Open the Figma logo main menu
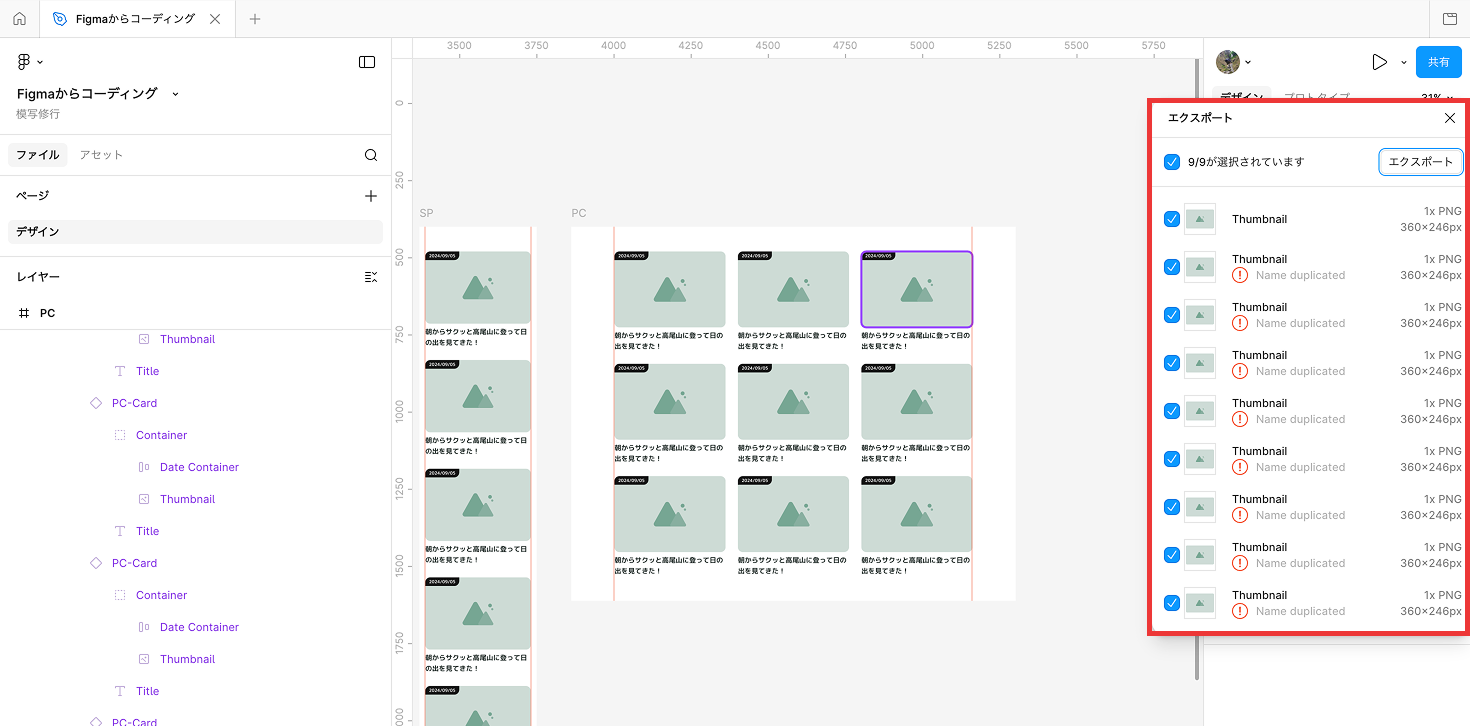Viewport: 1470px width, 726px height. (24, 62)
